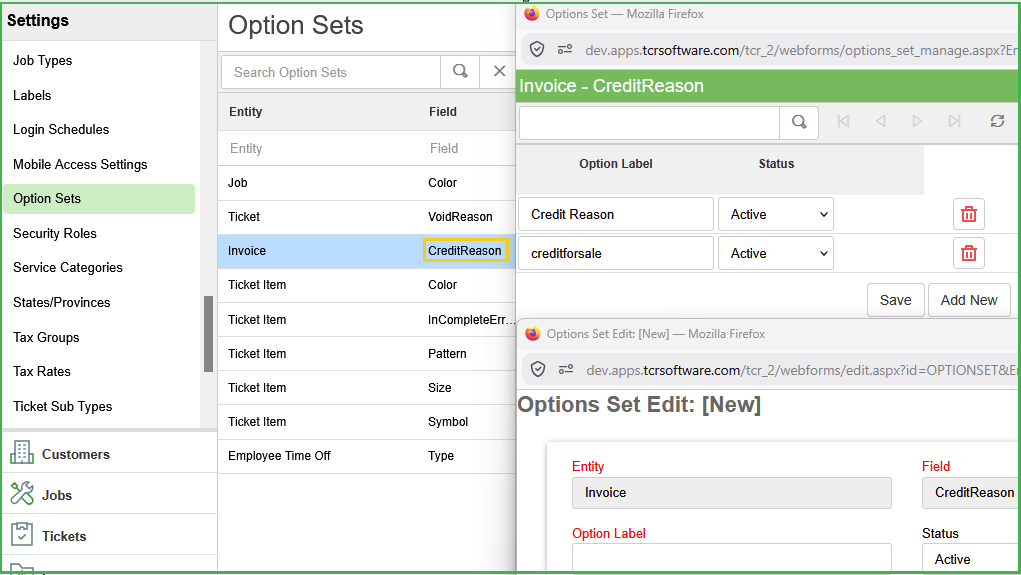Click the Status column header
The image size is (1021, 575).
pos(776,164)
